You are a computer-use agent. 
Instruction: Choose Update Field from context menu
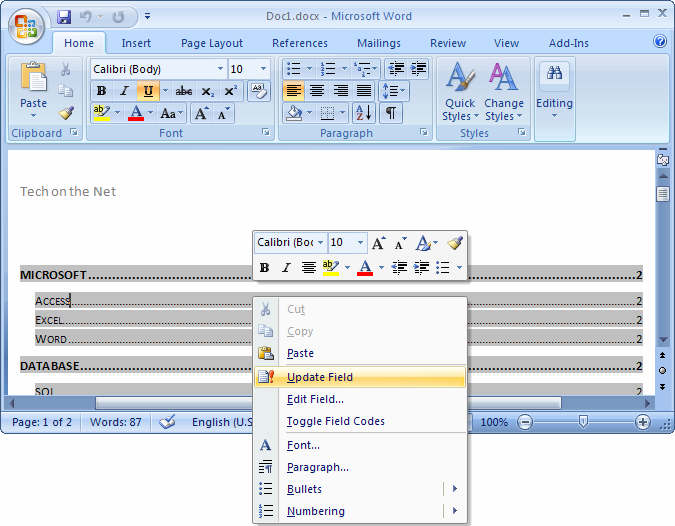pyautogui.click(x=360, y=377)
